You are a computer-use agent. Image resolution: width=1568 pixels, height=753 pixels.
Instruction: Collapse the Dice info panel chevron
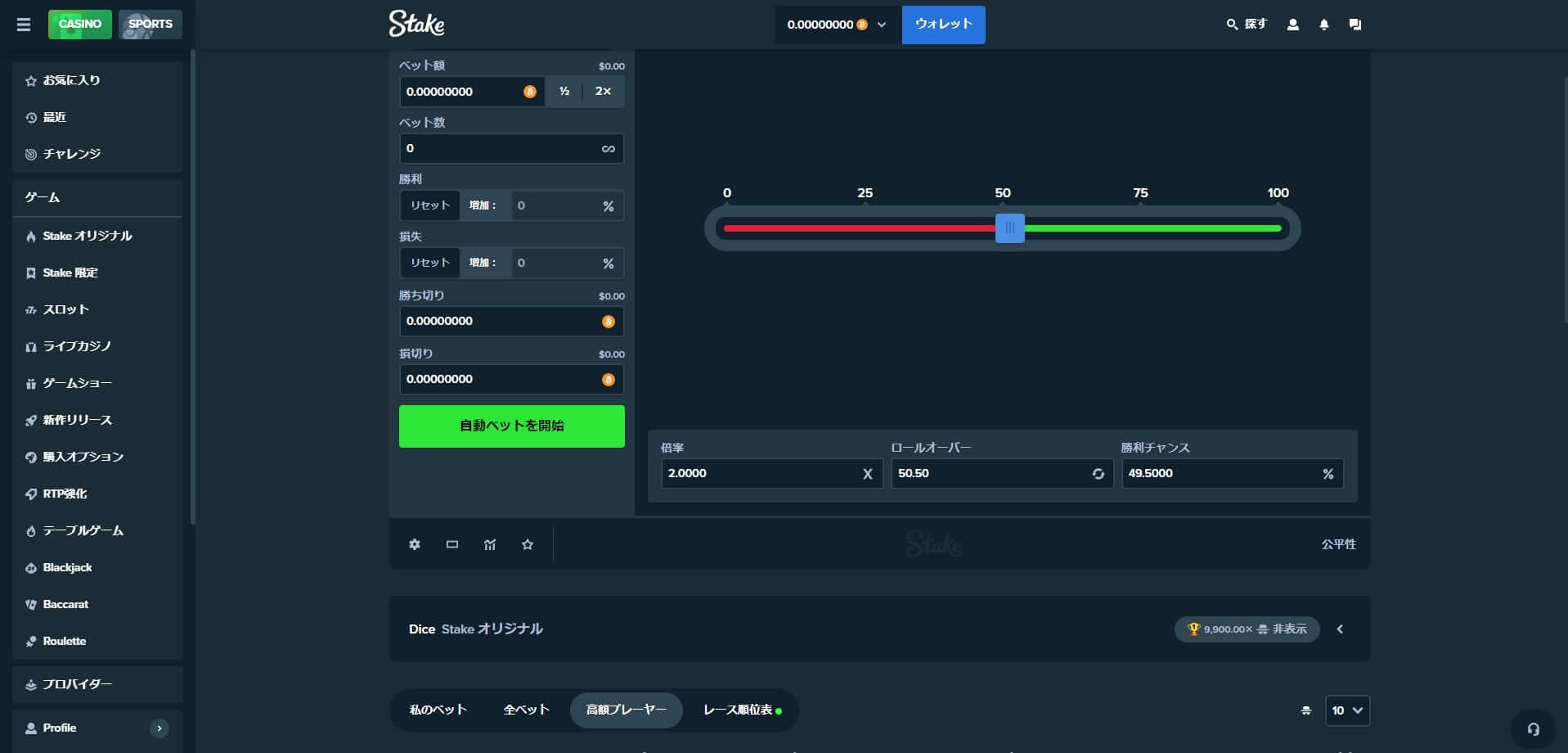[1340, 629]
